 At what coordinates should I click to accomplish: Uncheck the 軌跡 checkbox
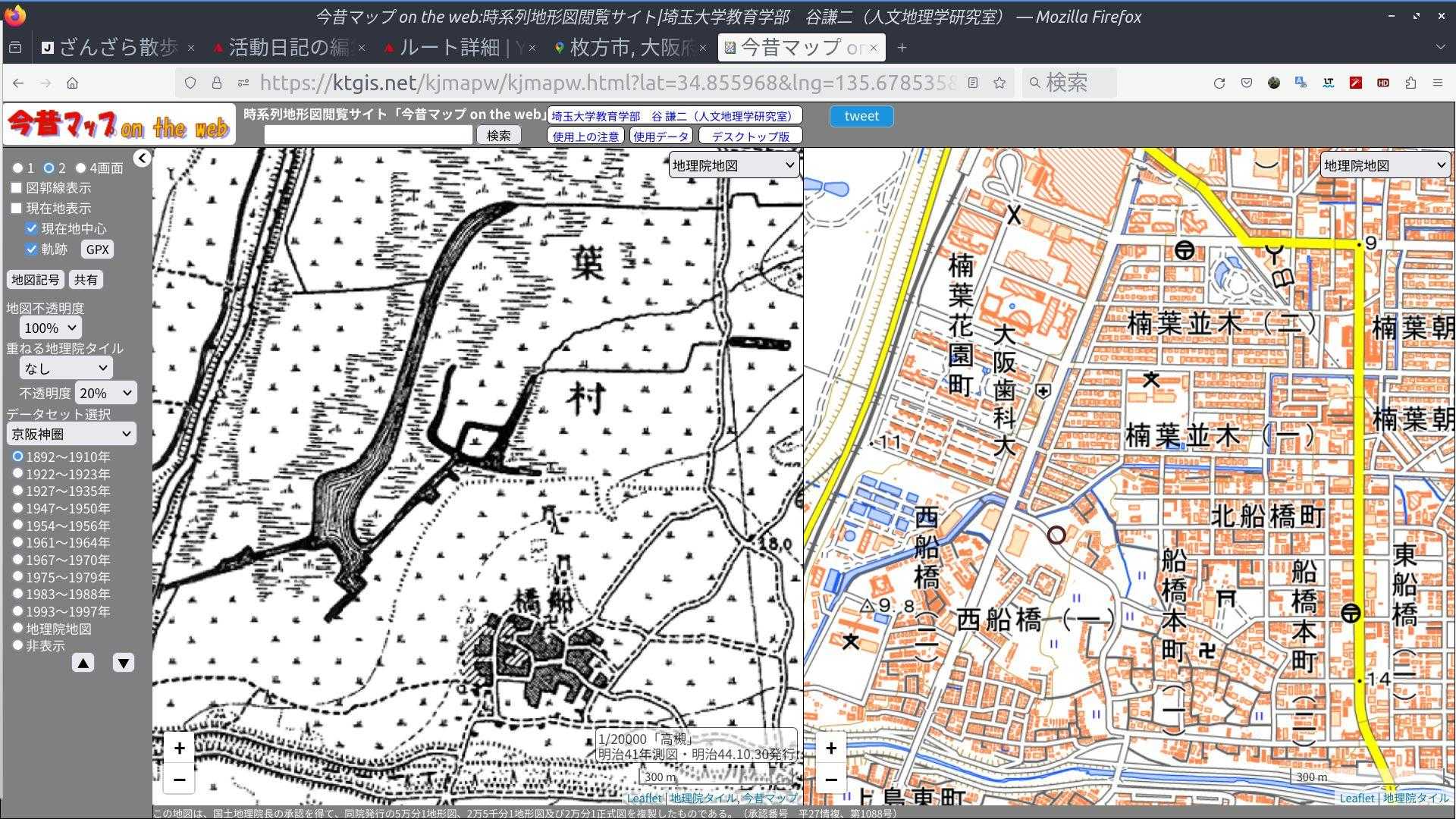31,249
